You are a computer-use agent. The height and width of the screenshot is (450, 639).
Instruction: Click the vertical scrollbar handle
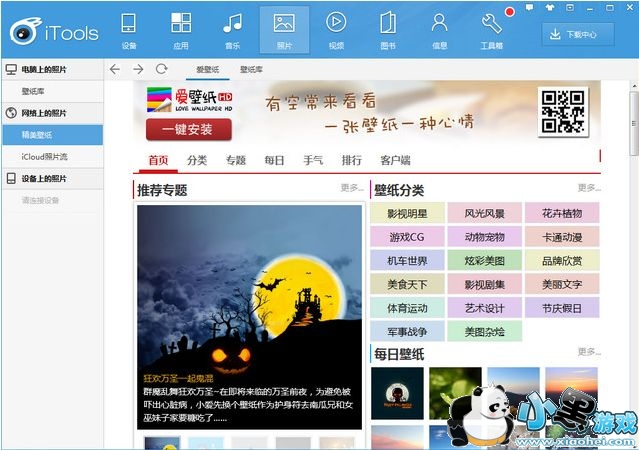pyautogui.click(x=634, y=123)
